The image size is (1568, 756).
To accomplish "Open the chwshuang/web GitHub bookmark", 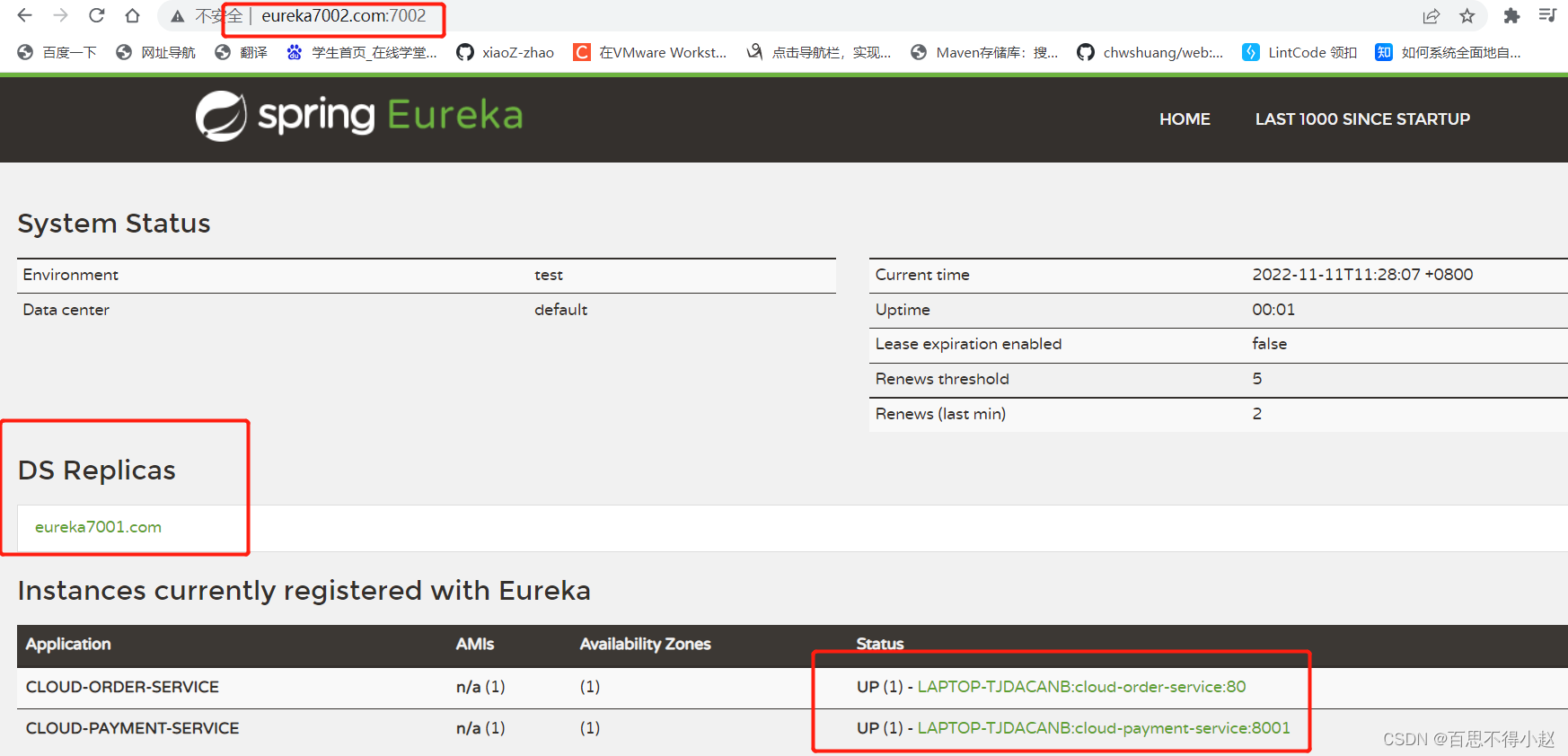I will 1150,52.
